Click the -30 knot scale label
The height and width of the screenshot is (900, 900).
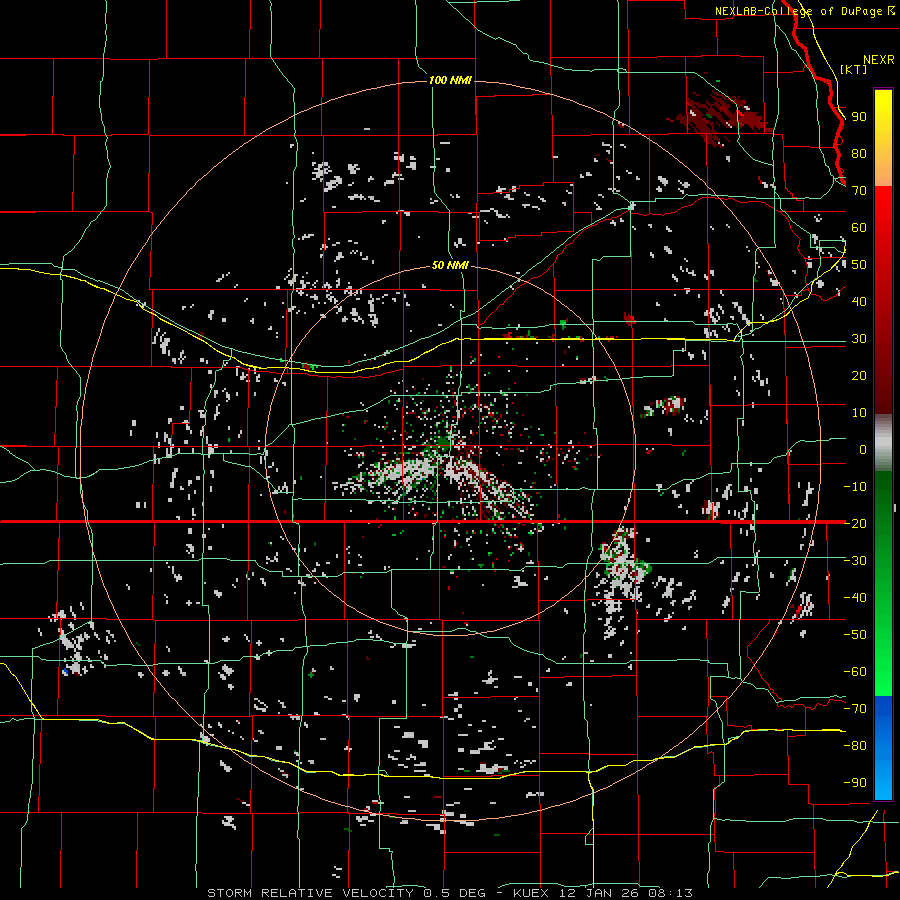click(855, 561)
